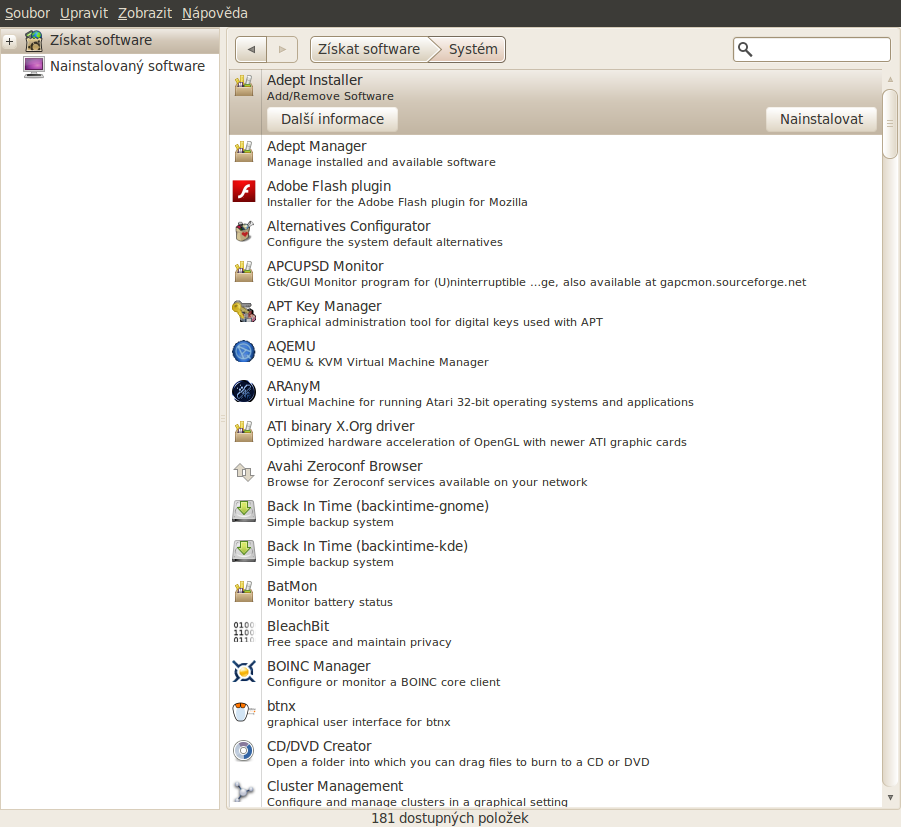
Task: Click the btnx mouse icon
Action: coord(244,711)
